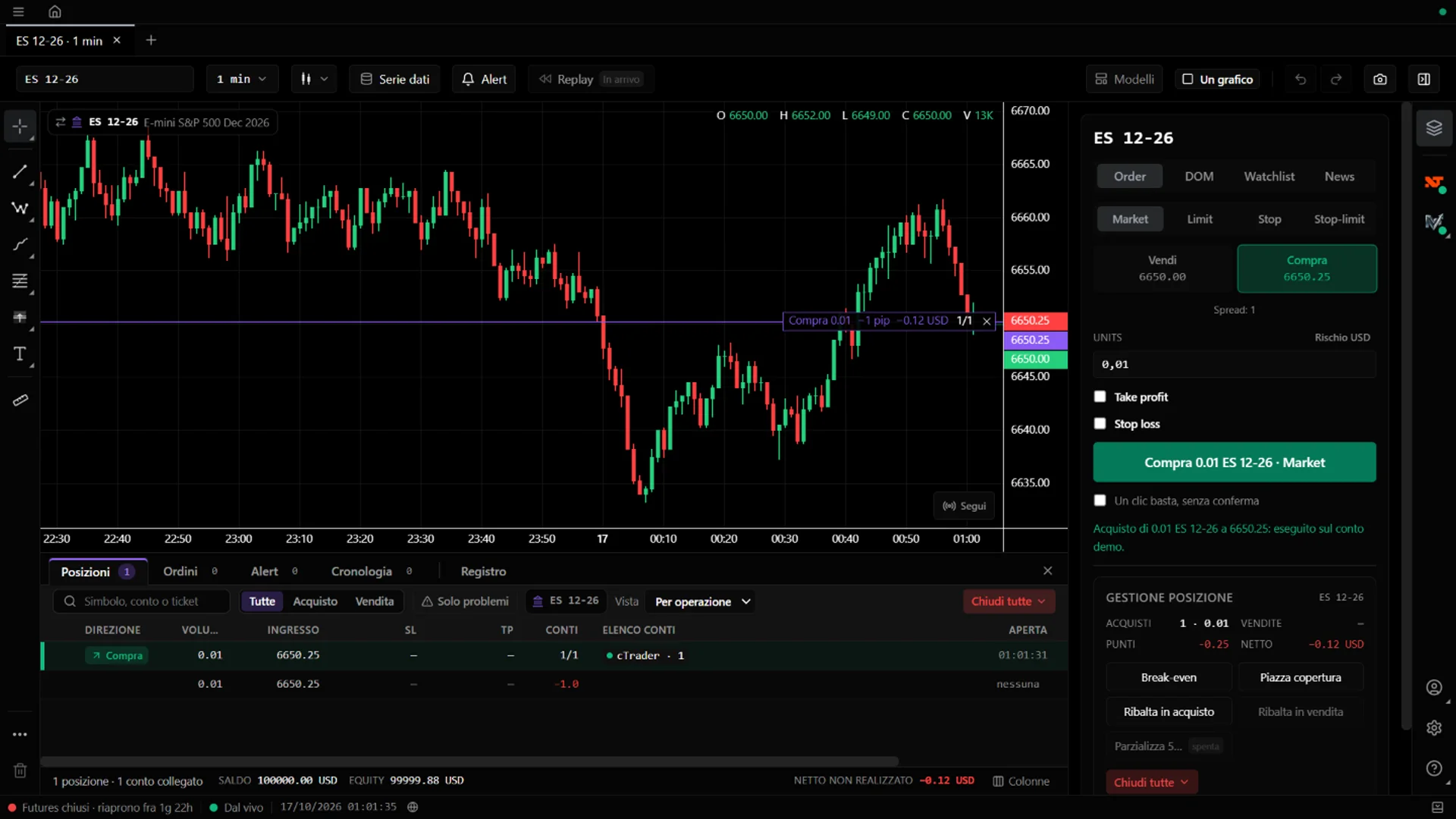The image size is (1456, 819).
Task: Enable the Stop loss checkbox
Action: (1100, 423)
